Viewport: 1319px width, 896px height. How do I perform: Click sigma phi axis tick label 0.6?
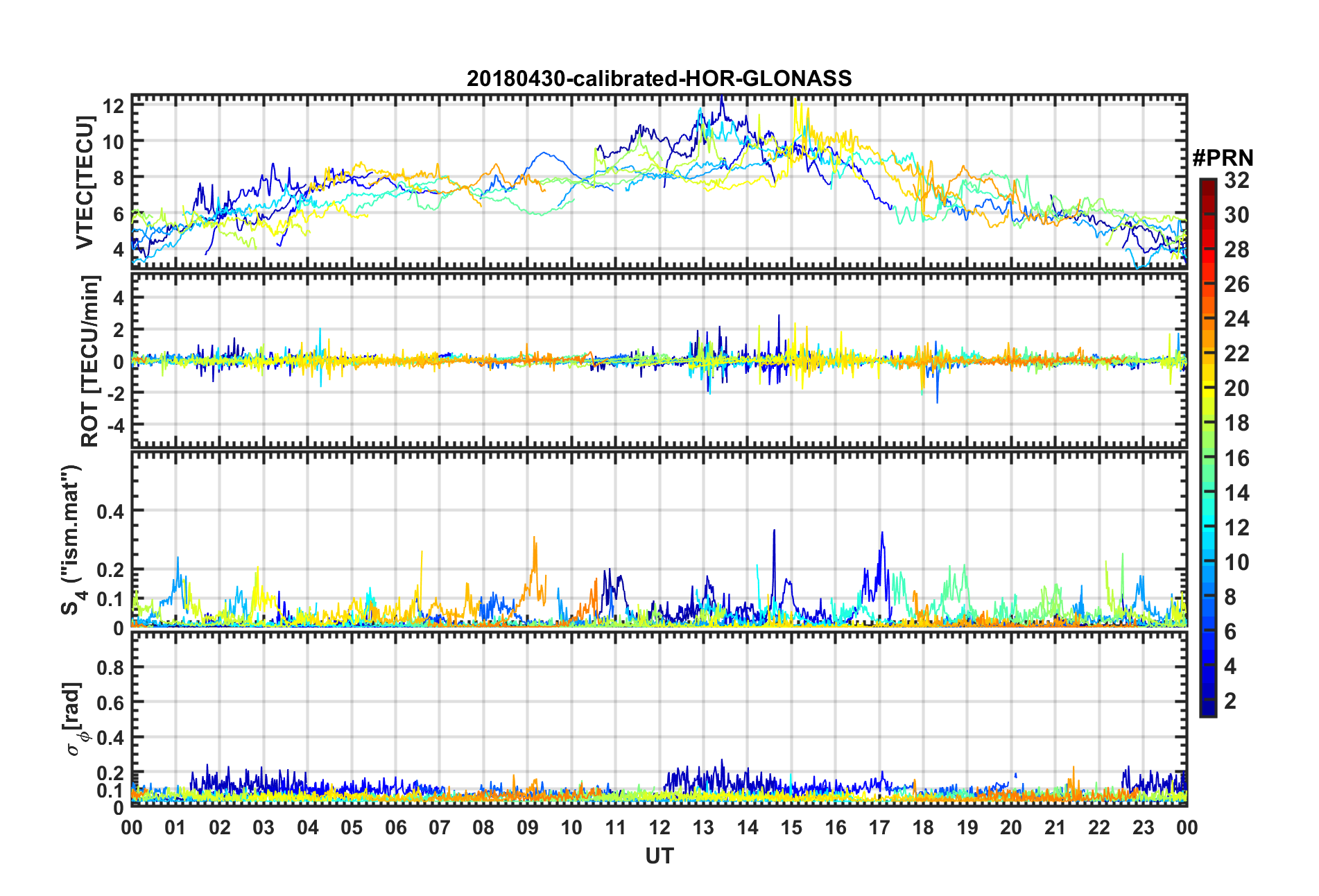pyautogui.click(x=110, y=703)
